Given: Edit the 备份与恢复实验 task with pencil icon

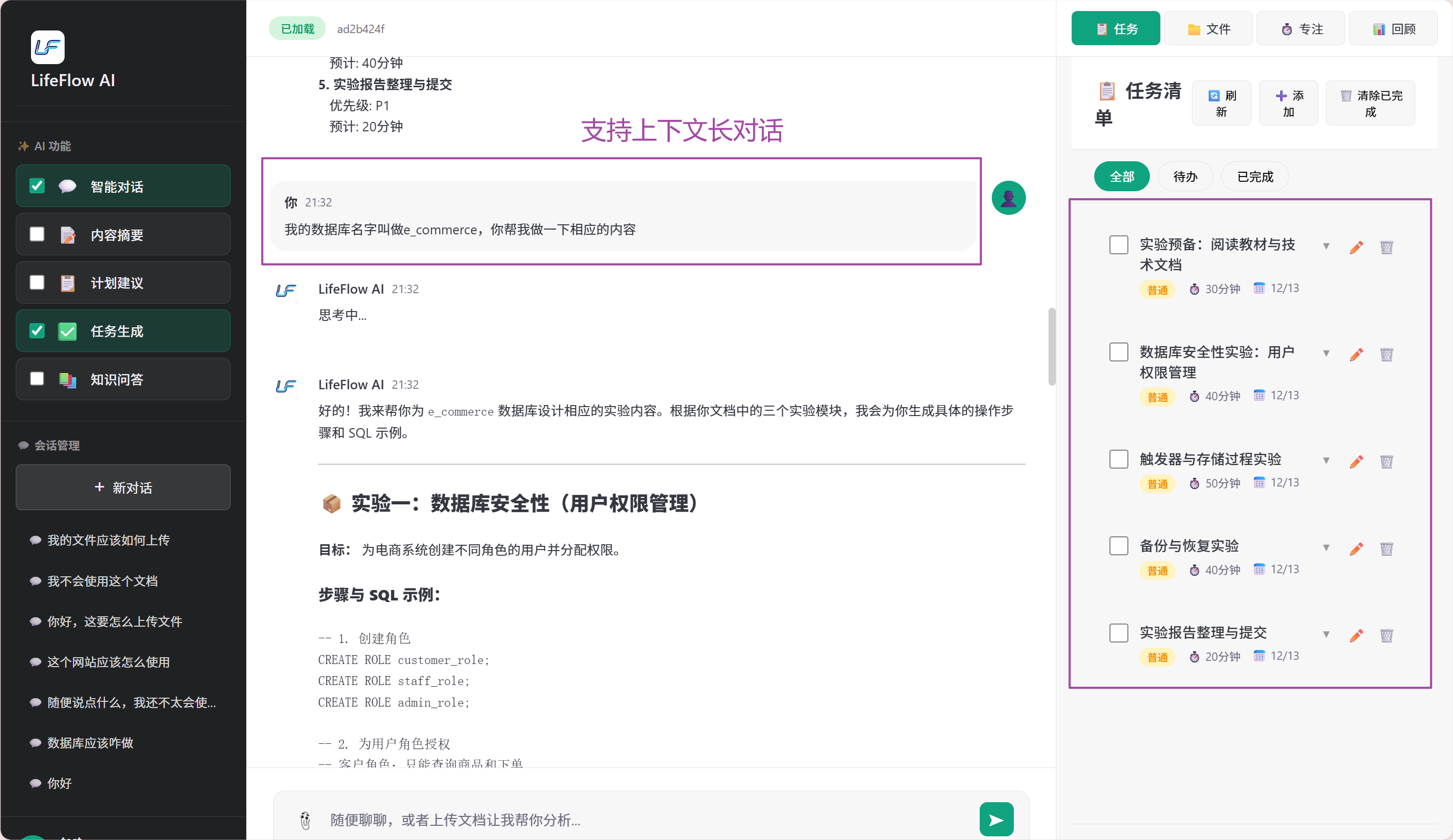Looking at the screenshot, I should [1356, 548].
